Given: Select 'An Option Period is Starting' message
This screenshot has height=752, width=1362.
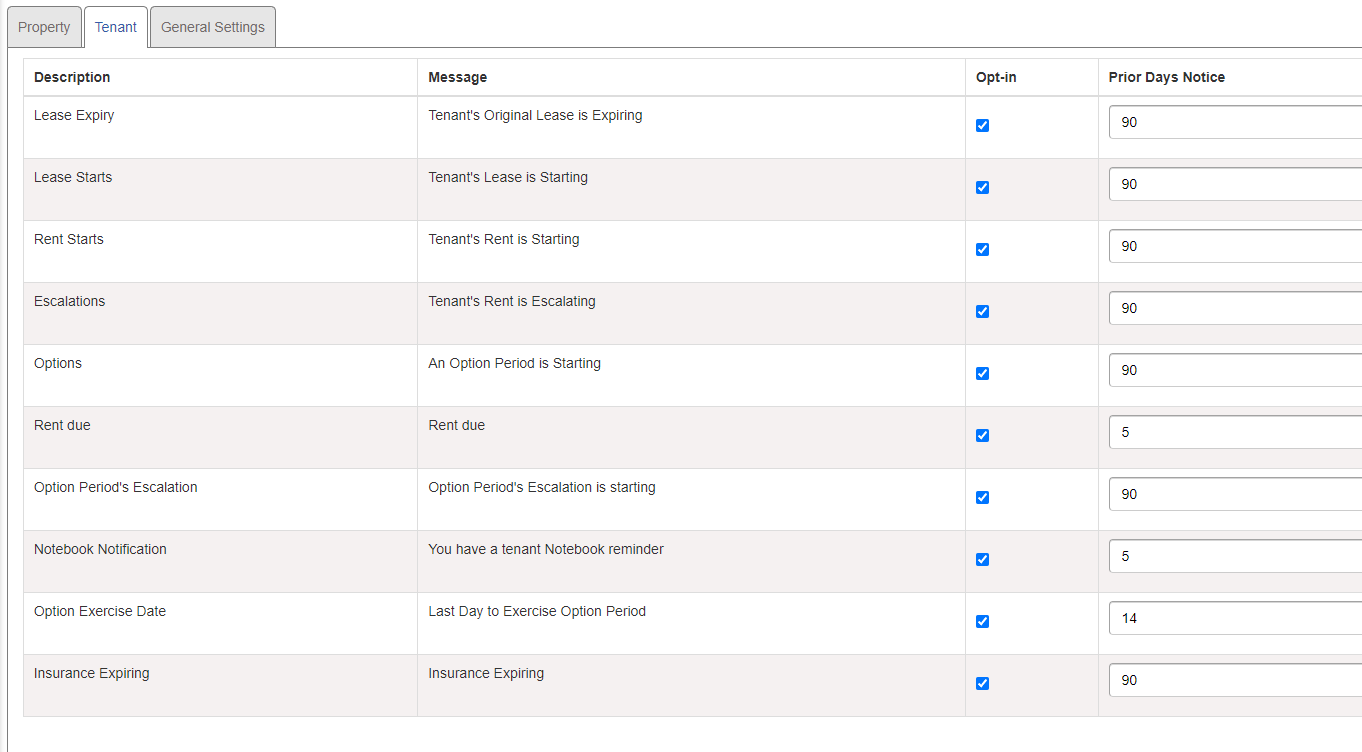Looking at the screenshot, I should [515, 363].
